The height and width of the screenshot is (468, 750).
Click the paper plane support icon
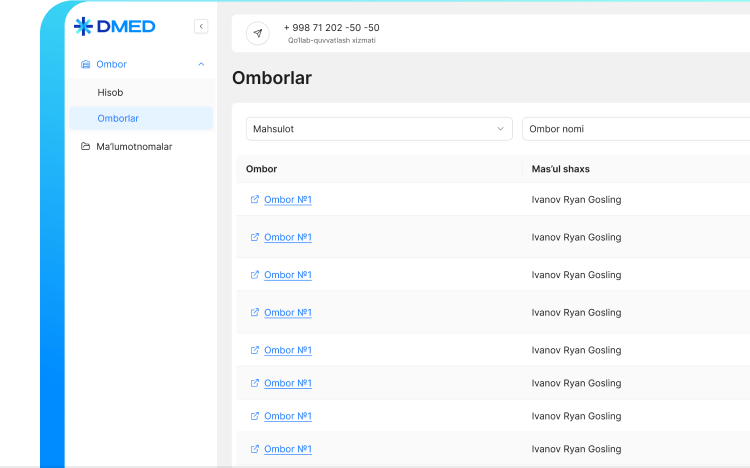click(x=258, y=33)
